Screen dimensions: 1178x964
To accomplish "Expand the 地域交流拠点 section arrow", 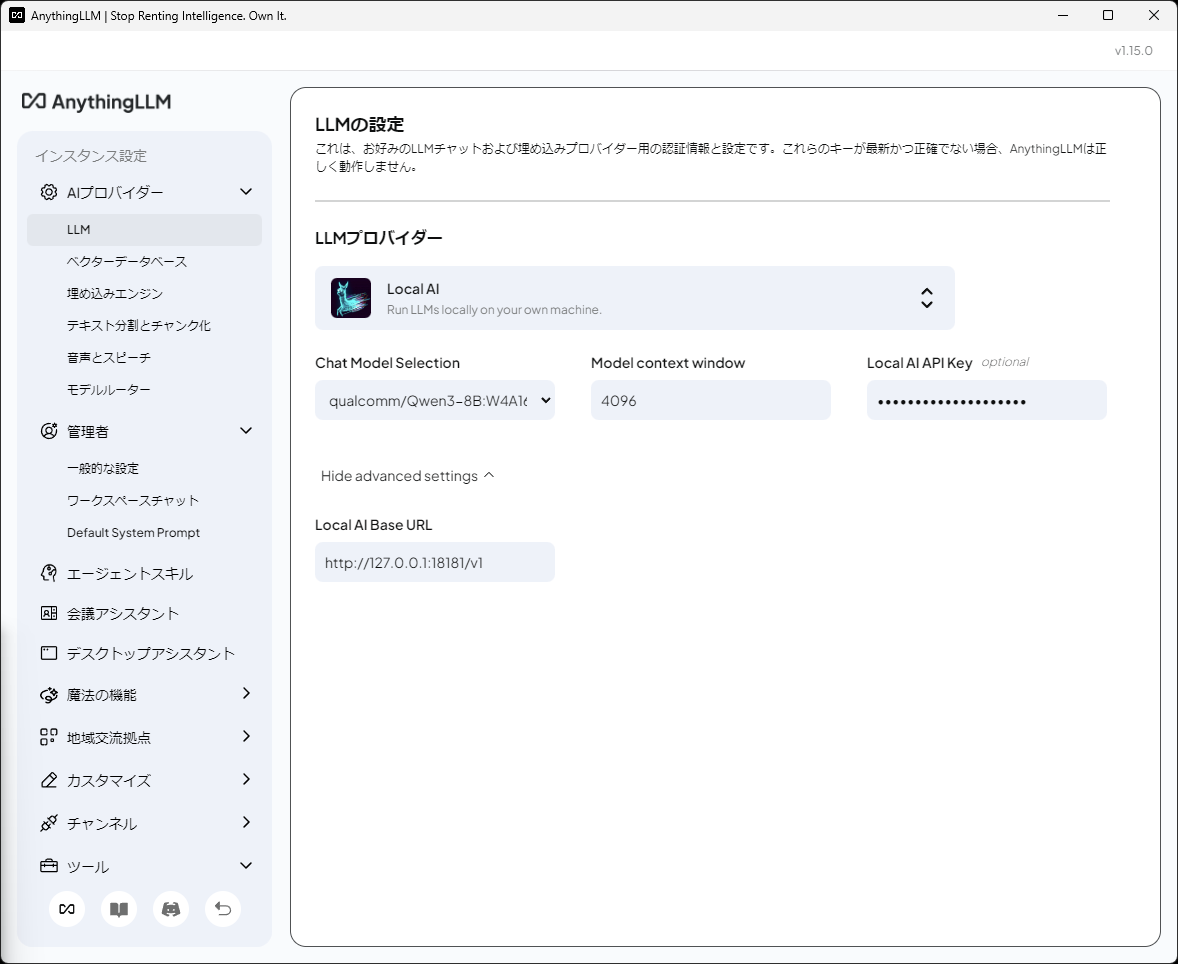I will (x=246, y=736).
